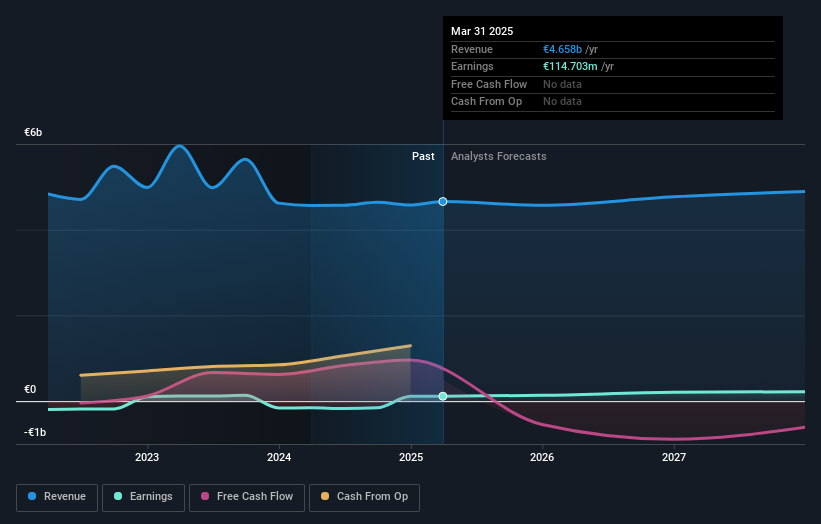Click the €6b y-axis label
This screenshot has height=524, width=821.
33,132
